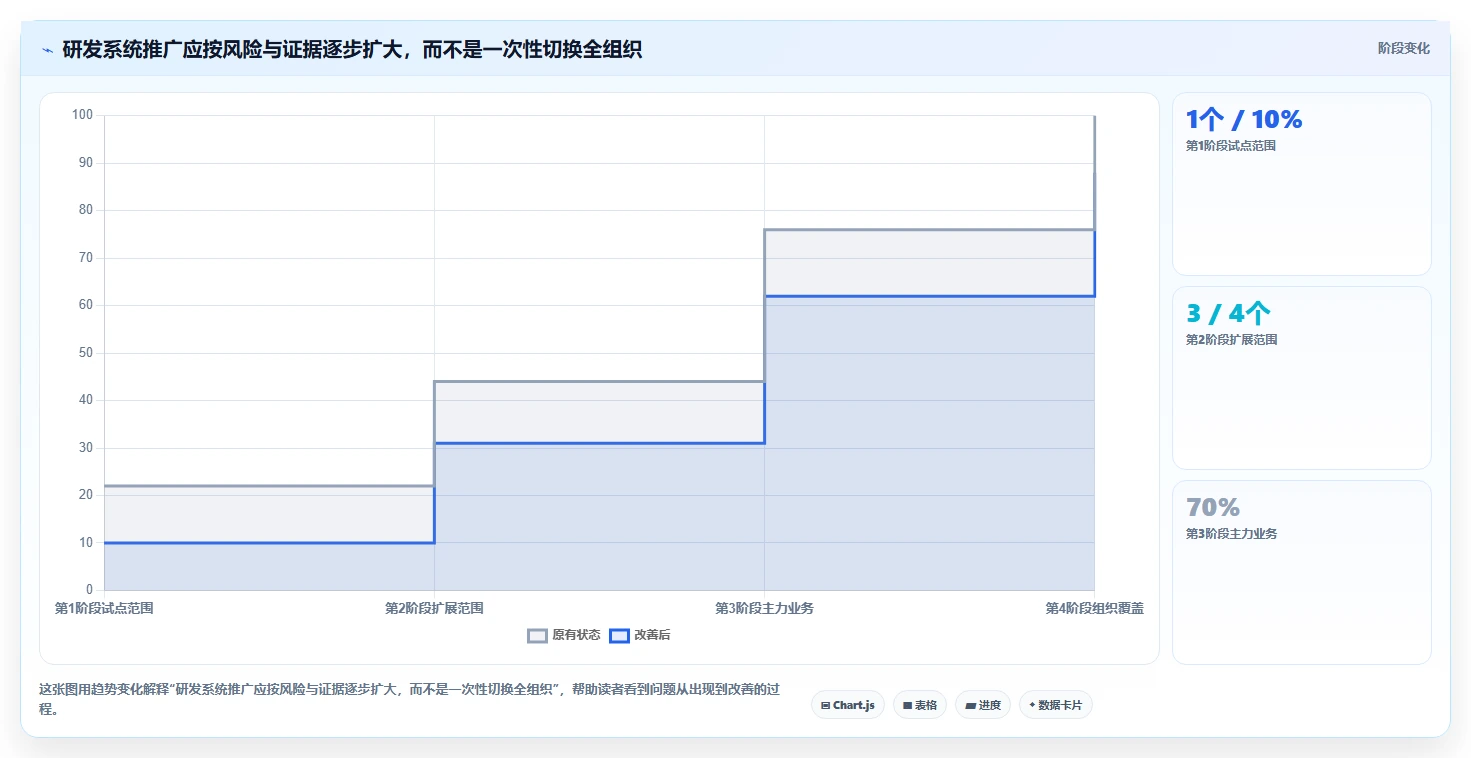The image size is (1471, 758).
Task: Click the 数据卡片 tag pill
Action: [x=1055, y=705]
